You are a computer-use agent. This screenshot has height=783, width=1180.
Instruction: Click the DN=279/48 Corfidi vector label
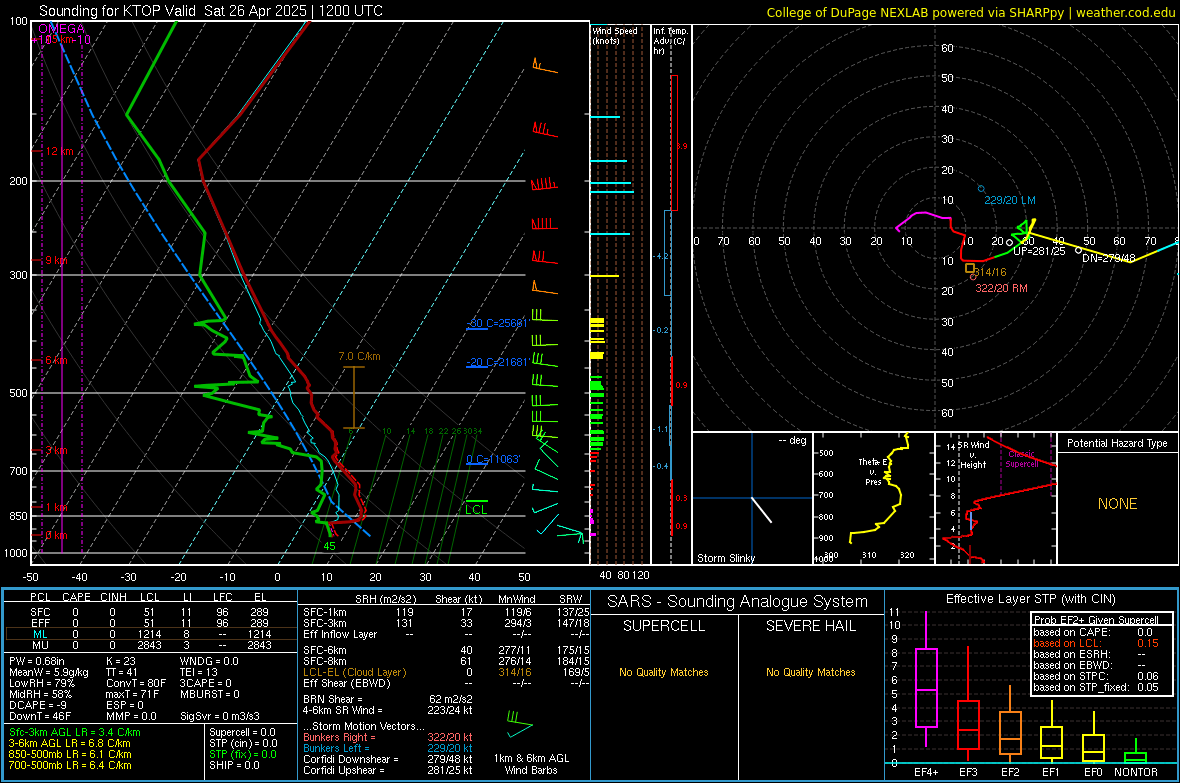point(1109,258)
